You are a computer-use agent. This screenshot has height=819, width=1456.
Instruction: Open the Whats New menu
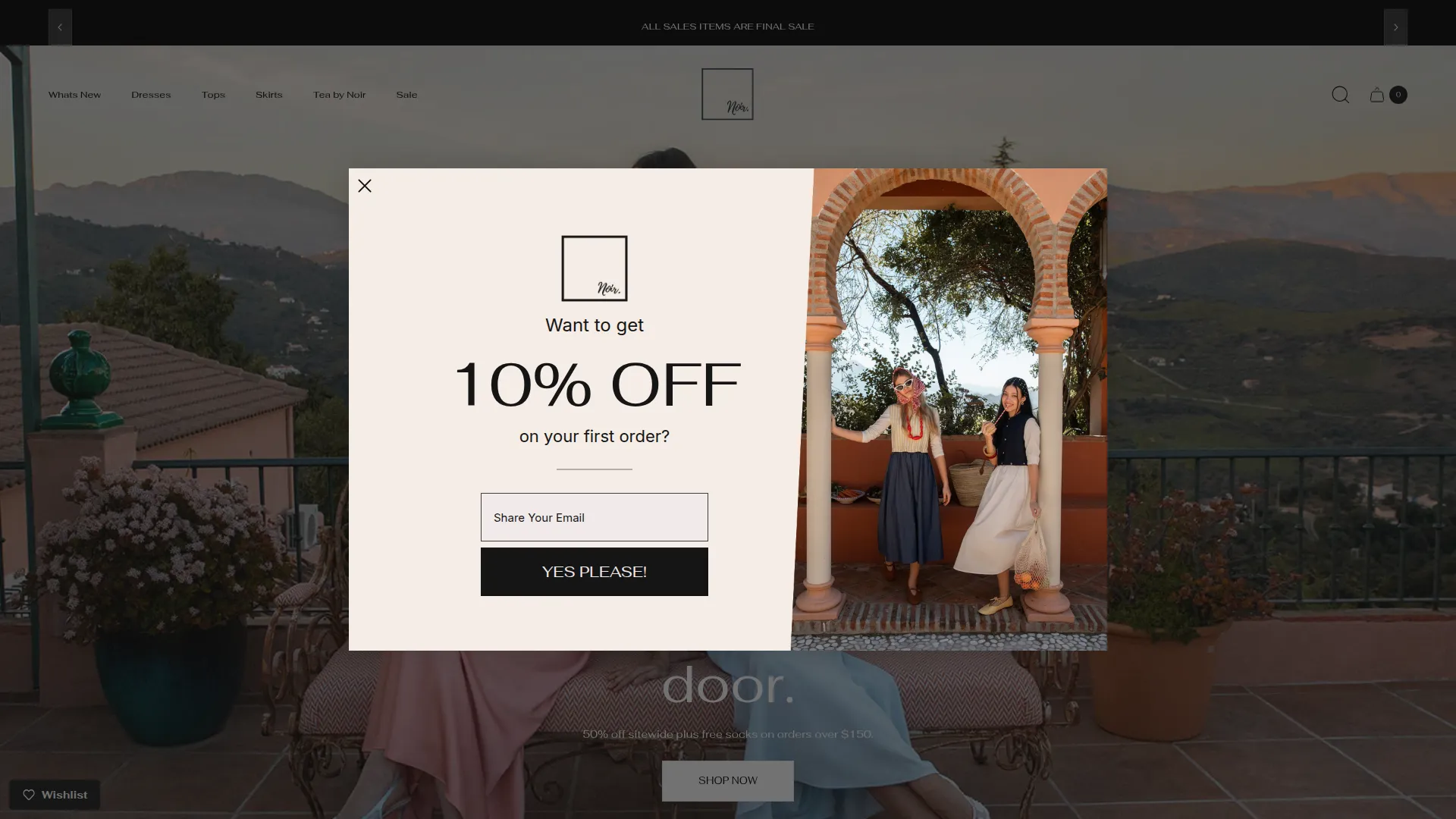pos(74,95)
